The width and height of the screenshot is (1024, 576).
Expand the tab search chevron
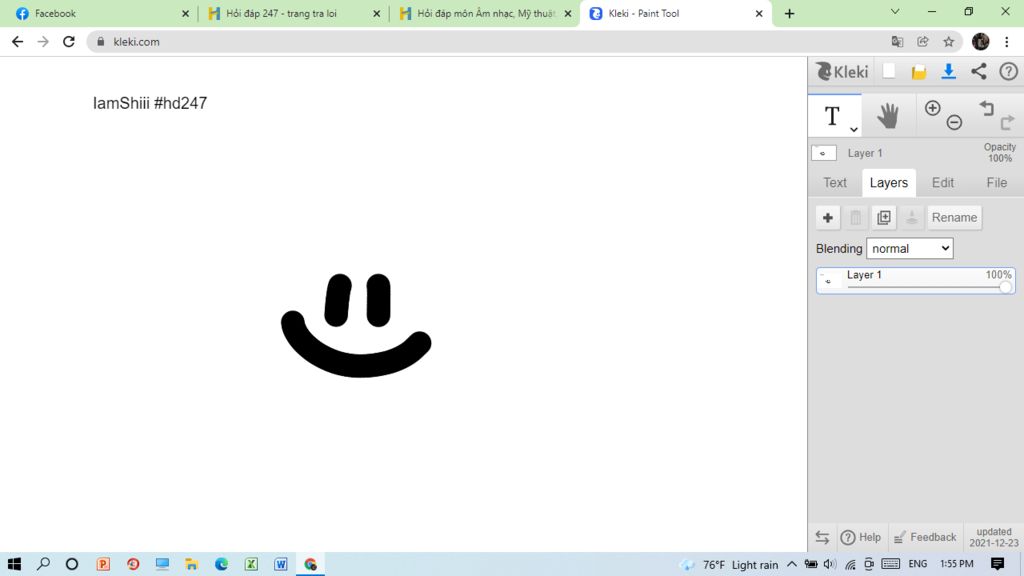tap(895, 12)
